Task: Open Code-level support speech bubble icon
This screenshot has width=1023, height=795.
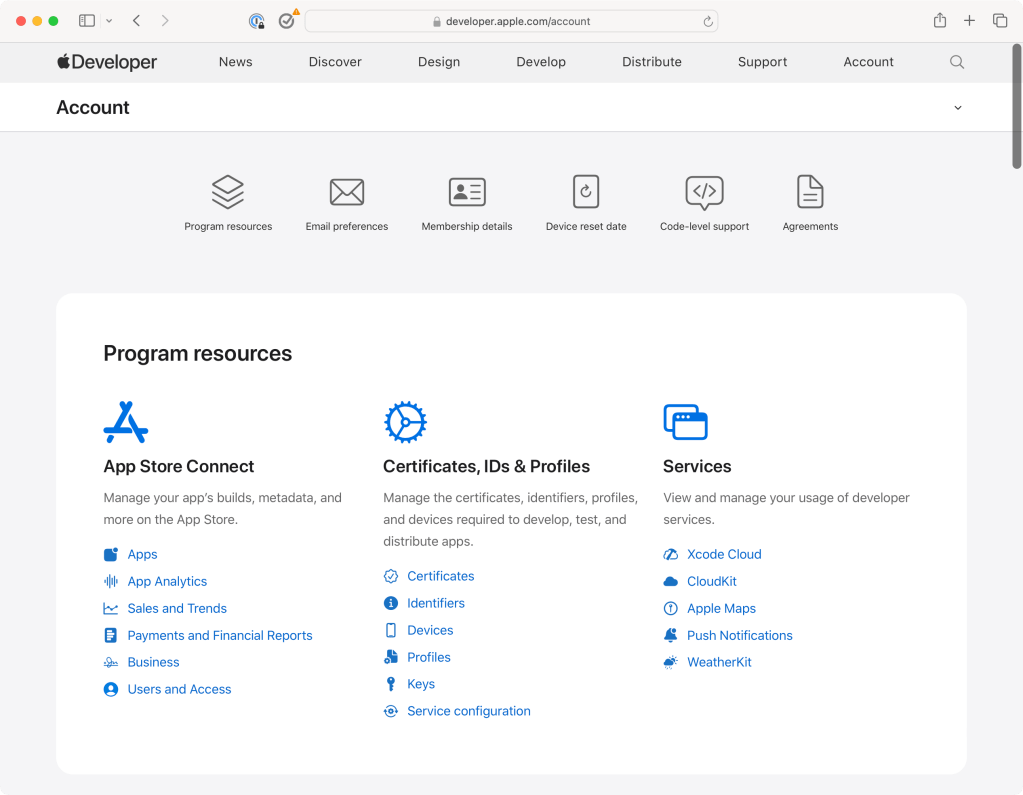Action: click(704, 191)
